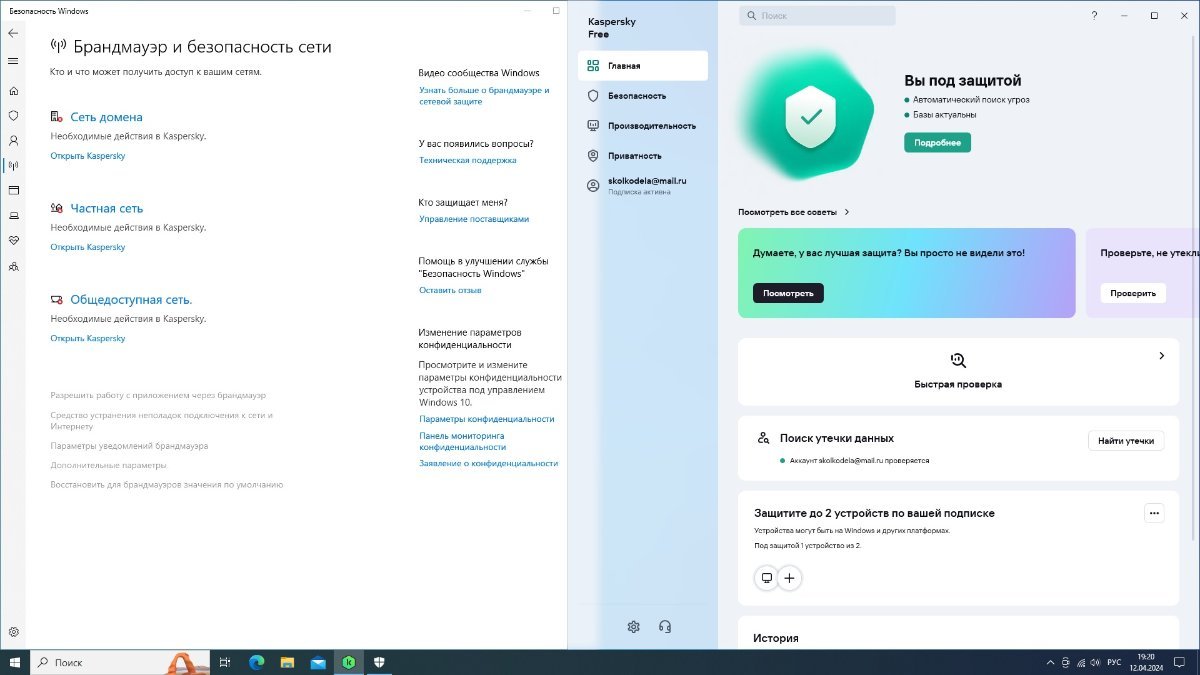Open the Безопасность section in Kaspersky
1200x675 pixels.
(643, 96)
